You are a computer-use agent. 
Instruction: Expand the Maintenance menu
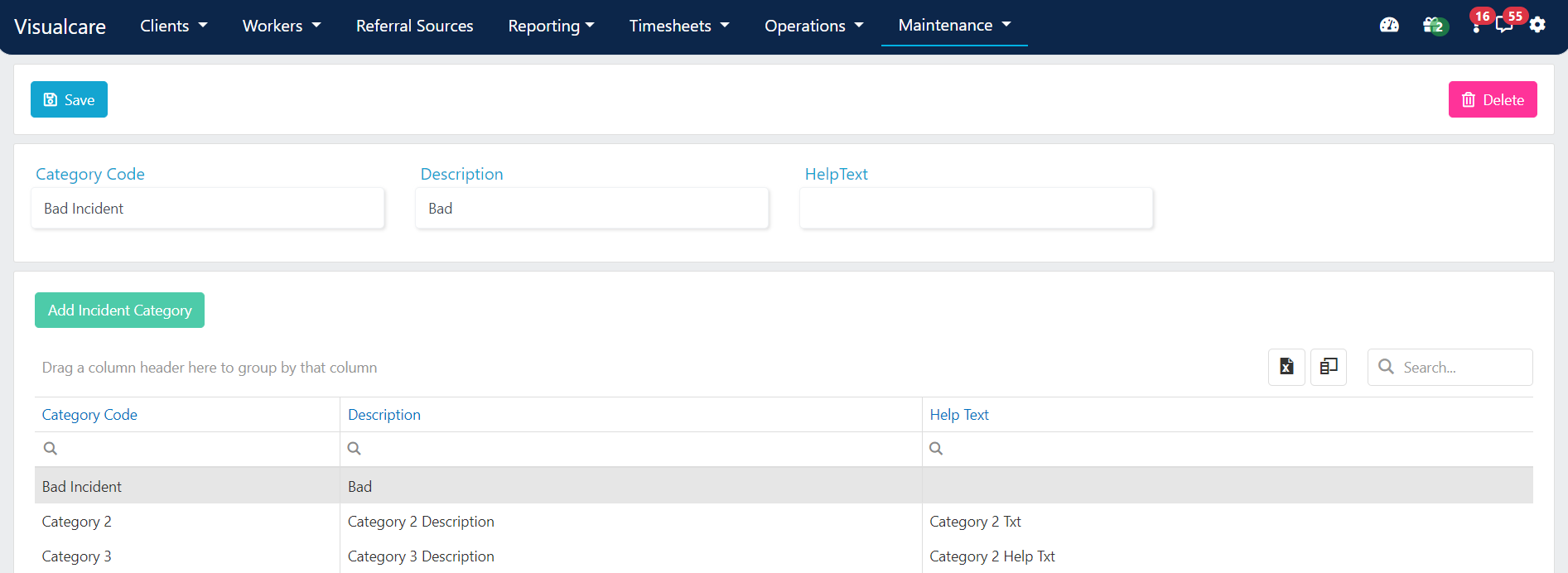tap(954, 25)
